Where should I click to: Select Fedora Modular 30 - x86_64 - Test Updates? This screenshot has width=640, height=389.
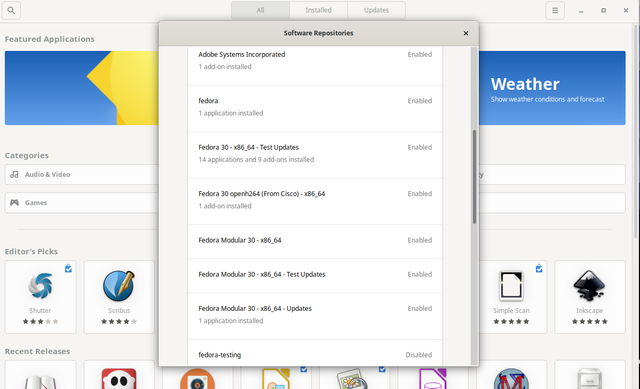[x=315, y=276]
